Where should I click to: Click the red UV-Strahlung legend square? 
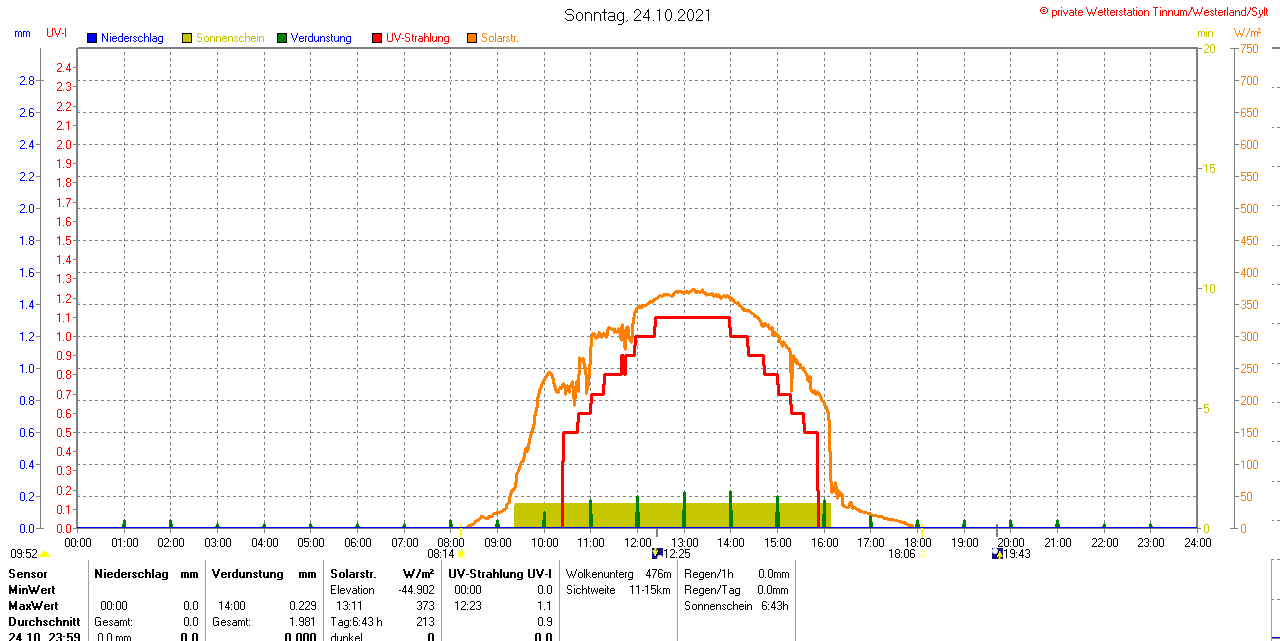pyautogui.click(x=377, y=38)
